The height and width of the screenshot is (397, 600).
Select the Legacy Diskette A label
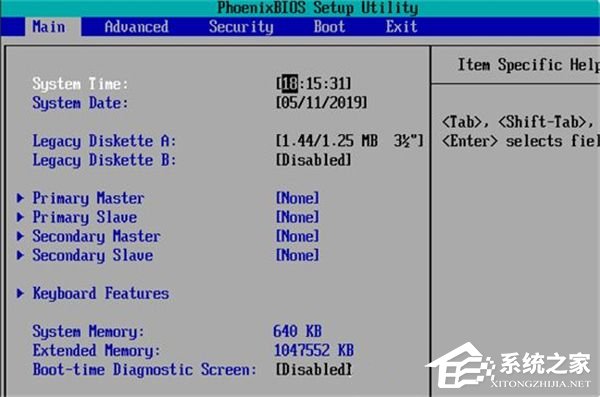(x=104, y=141)
